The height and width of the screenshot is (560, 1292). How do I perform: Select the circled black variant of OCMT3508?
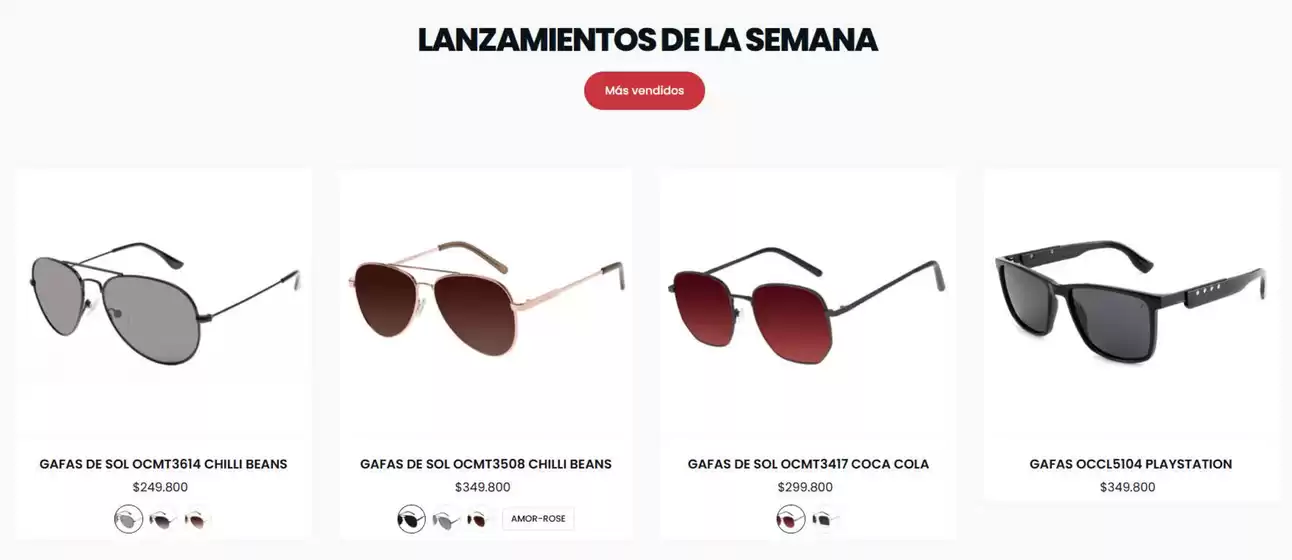pyautogui.click(x=411, y=519)
